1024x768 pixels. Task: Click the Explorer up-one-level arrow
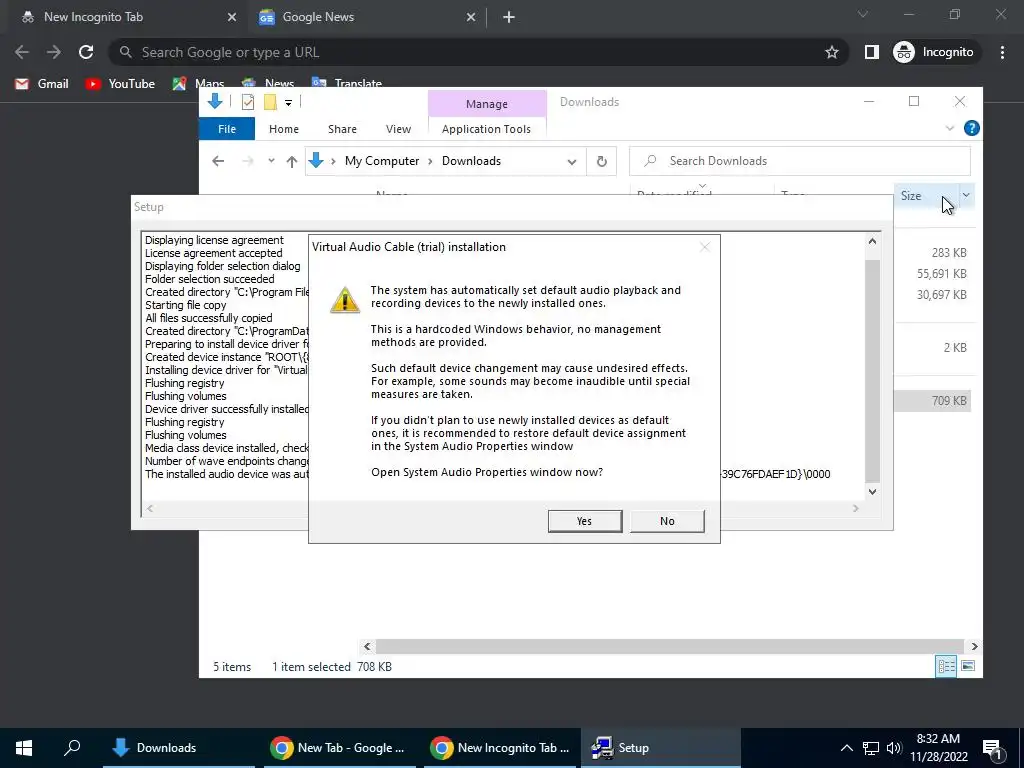pyautogui.click(x=291, y=161)
